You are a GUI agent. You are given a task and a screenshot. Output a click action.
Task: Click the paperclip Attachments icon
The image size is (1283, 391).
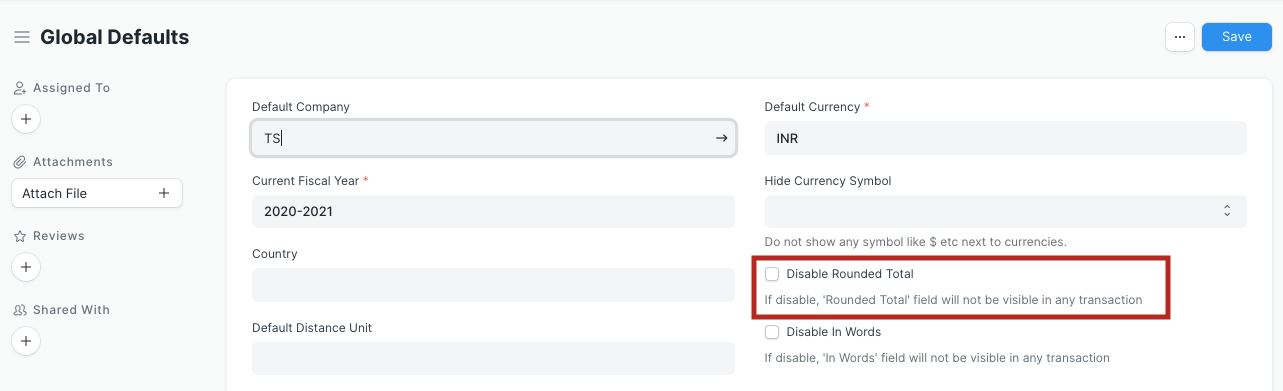[x=20, y=162]
